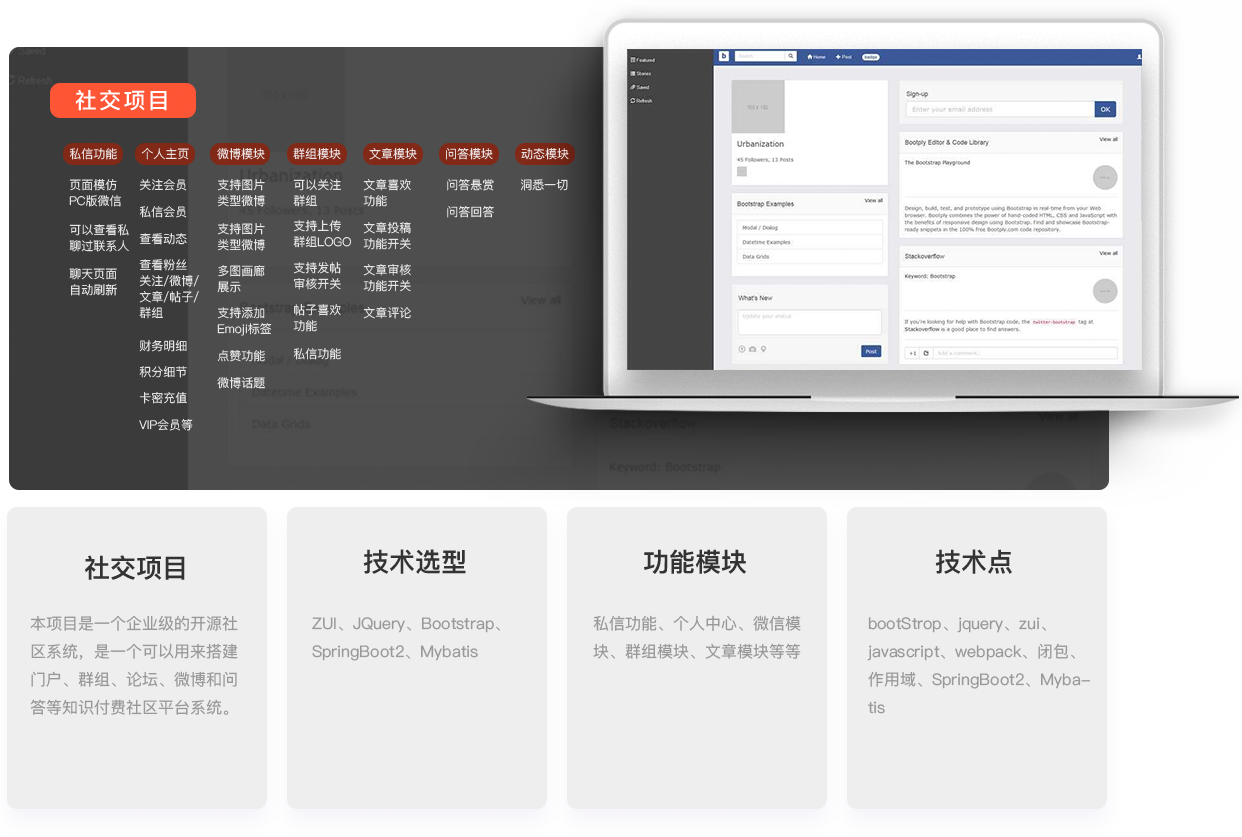The height and width of the screenshot is (837, 1242).
Task: Click the plus Post navbar item
Action: [x=844, y=57]
